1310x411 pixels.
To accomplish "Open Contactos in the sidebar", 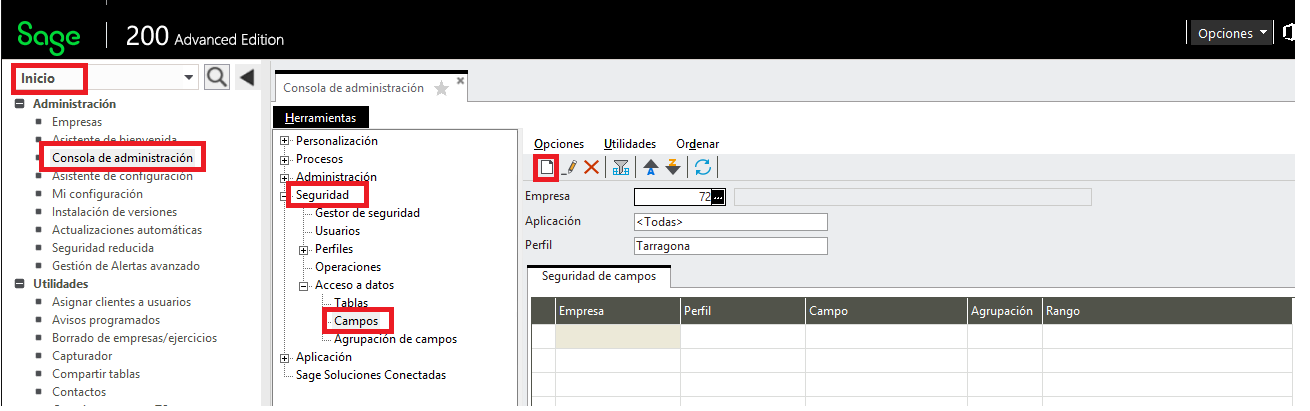I will pyautogui.click(x=79, y=392).
